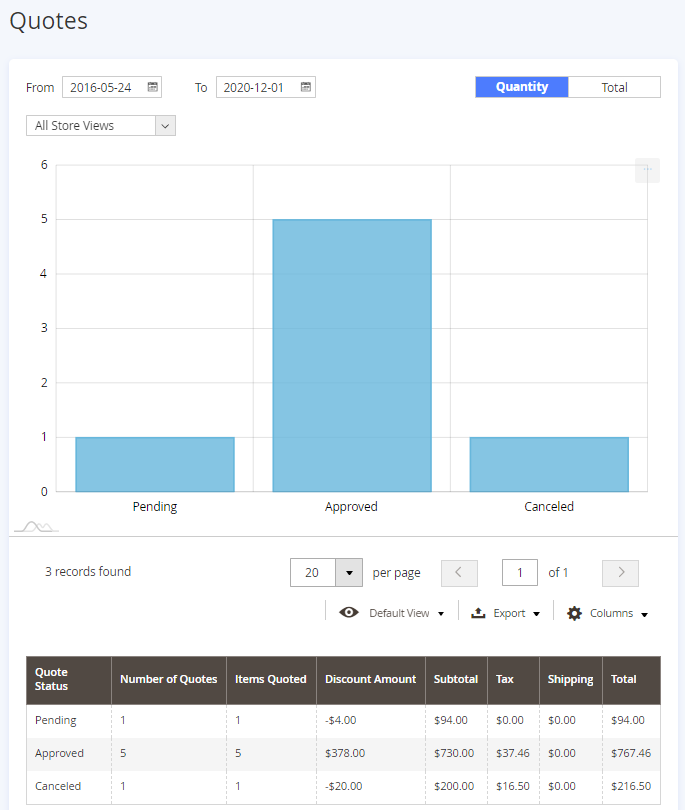Open the From date calendar picker
This screenshot has width=685, height=810.
[153, 88]
